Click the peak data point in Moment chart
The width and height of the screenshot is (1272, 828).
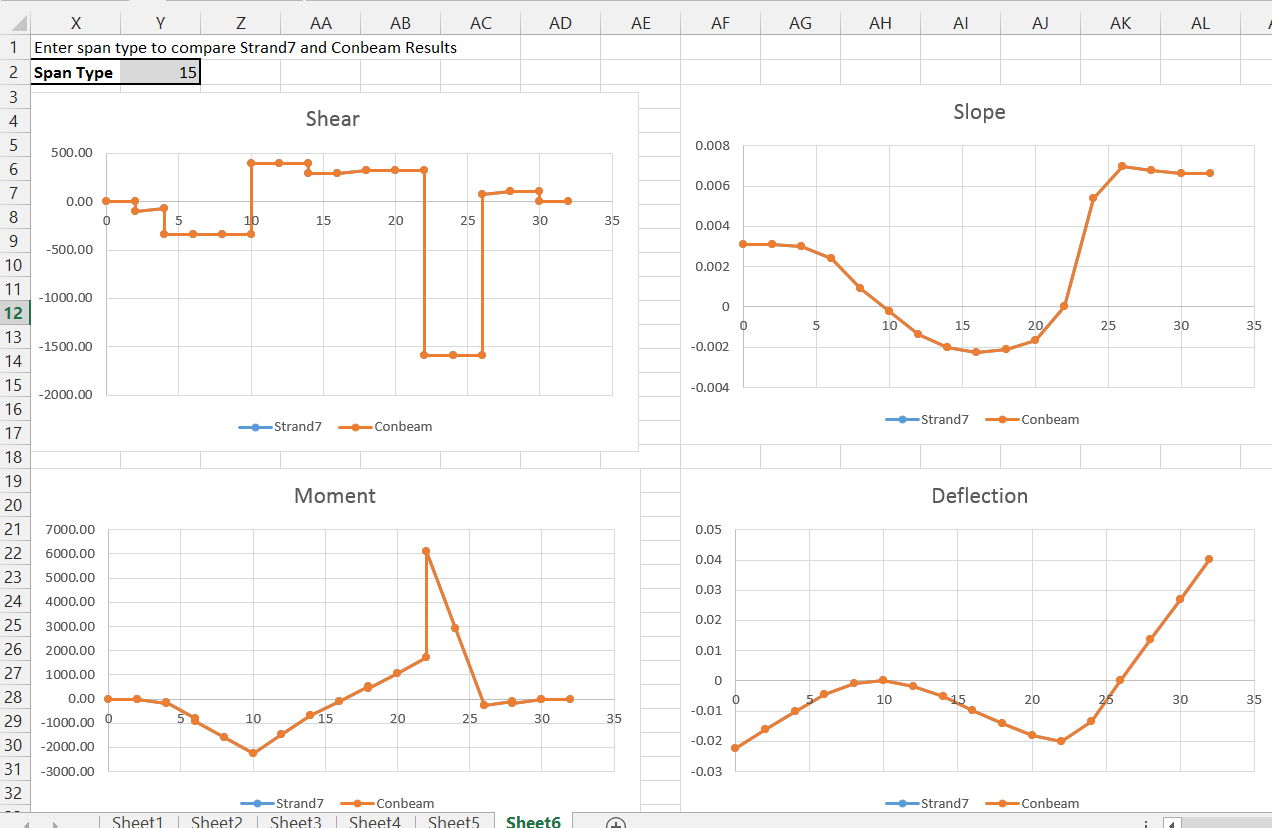[426, 551]
